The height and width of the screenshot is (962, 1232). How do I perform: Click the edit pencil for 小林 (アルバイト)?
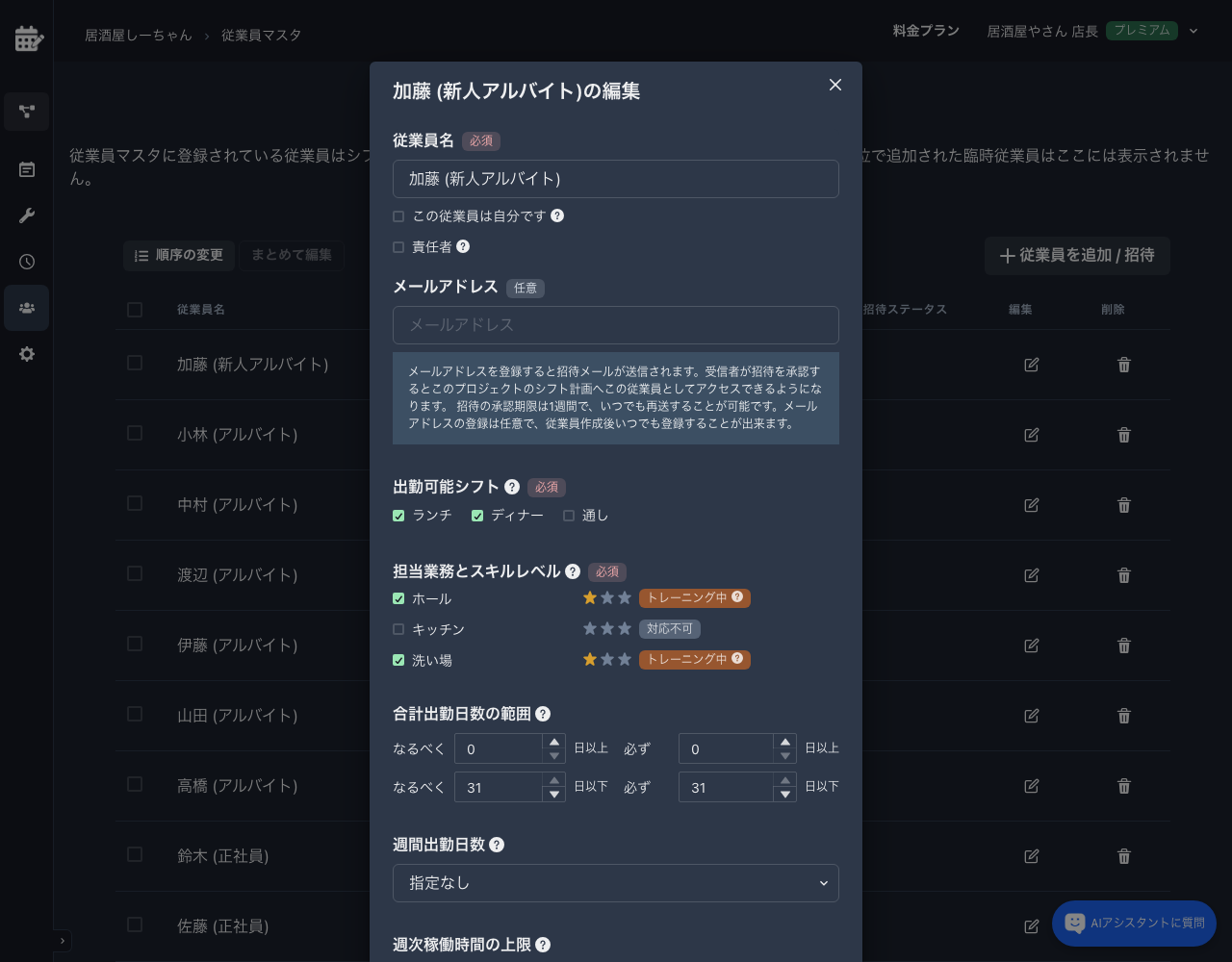(x=1031, y=434)
